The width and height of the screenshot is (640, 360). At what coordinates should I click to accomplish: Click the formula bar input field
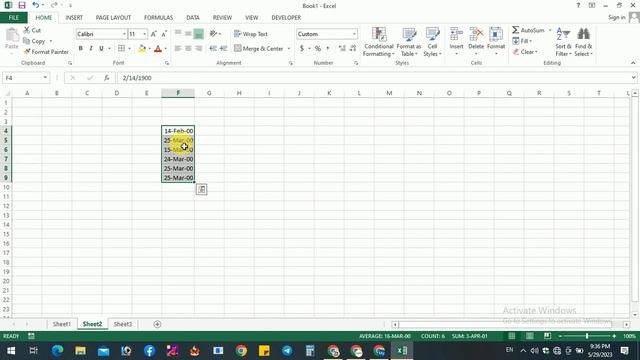tap(374, 78)
